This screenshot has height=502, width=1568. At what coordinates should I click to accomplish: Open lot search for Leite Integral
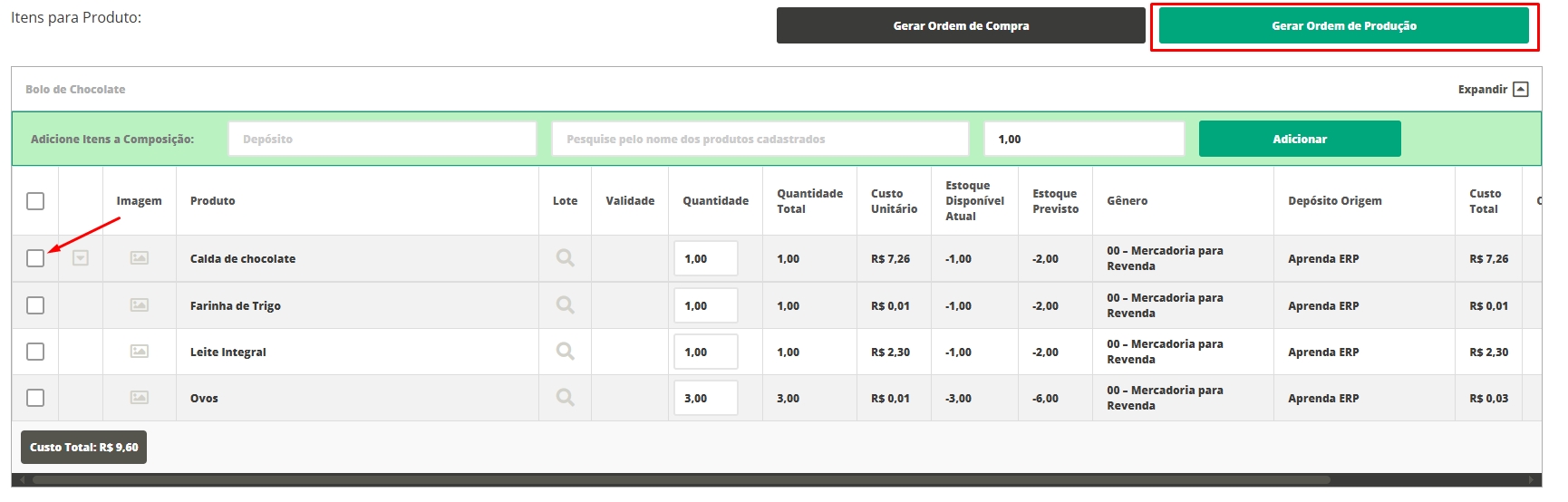[565, 352]
